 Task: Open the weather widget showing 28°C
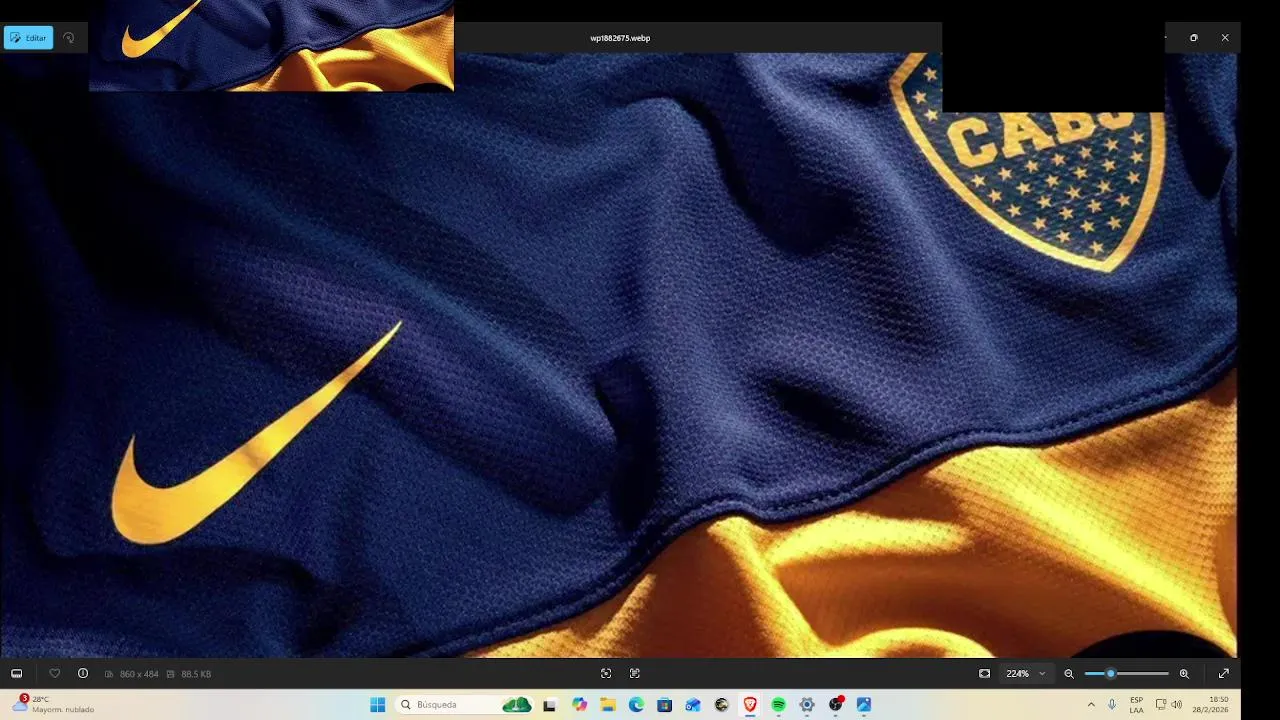pyautogui.click(x=52, y=705)
